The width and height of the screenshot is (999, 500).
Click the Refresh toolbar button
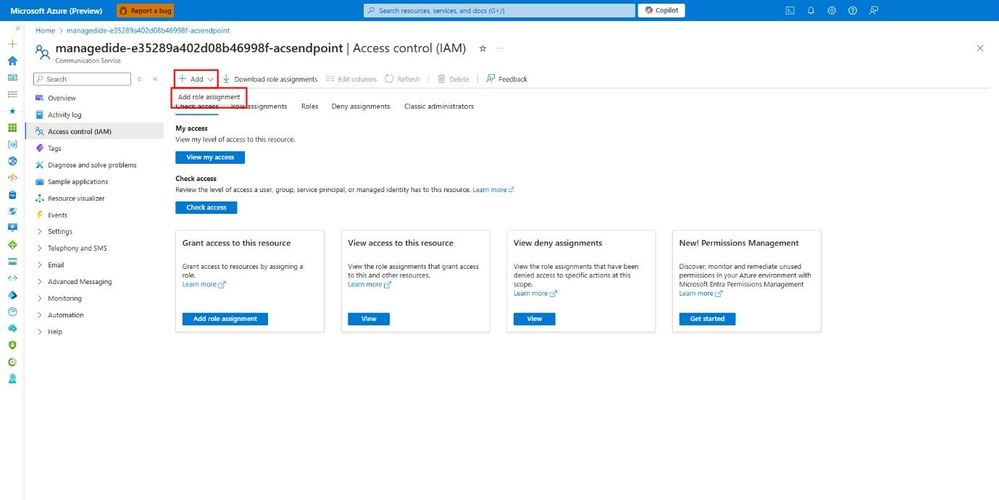[x=402, y=79]
